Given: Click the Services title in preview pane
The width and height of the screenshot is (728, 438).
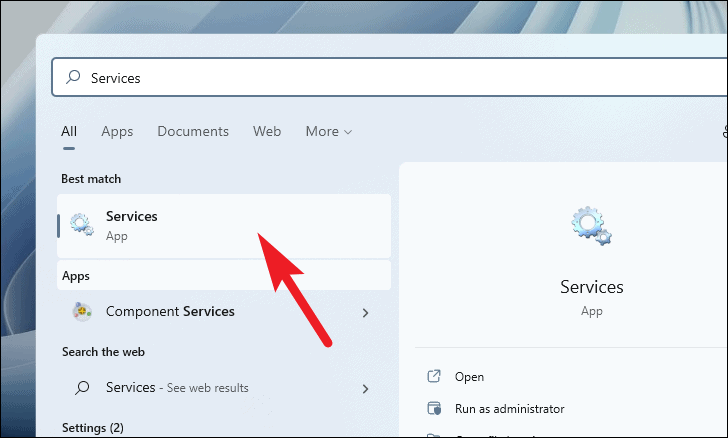Looking at the screenshot, I should [x=592, y=287].
